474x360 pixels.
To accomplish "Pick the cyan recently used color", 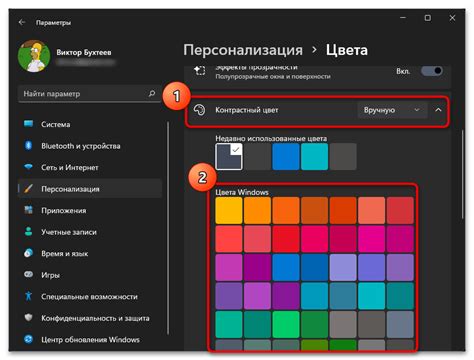I will pyautogui.click(x=314, y=157).
